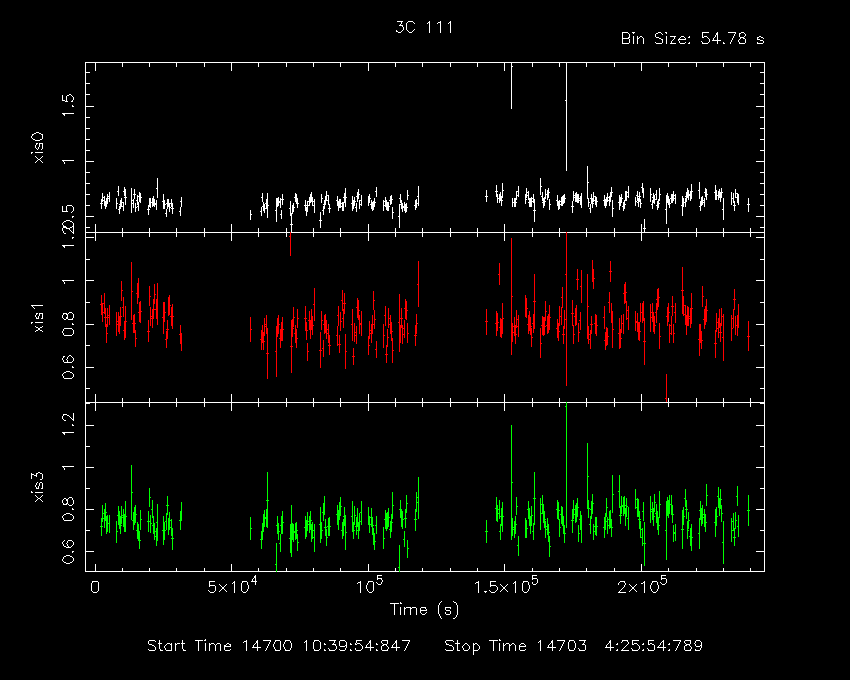Click inside the red xis1 light curve panel
Viewport: 850px width, 680px height.
(x=424, y=318)
